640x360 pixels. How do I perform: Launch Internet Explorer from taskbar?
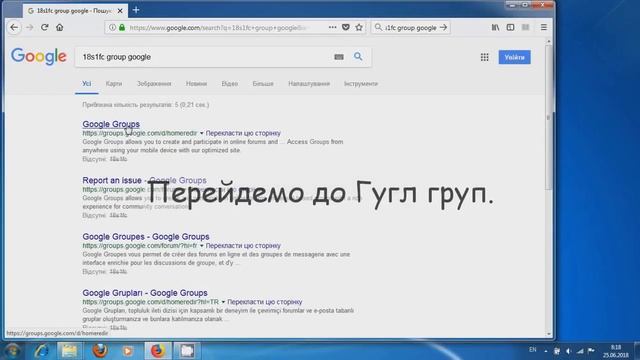coord(42,351)
